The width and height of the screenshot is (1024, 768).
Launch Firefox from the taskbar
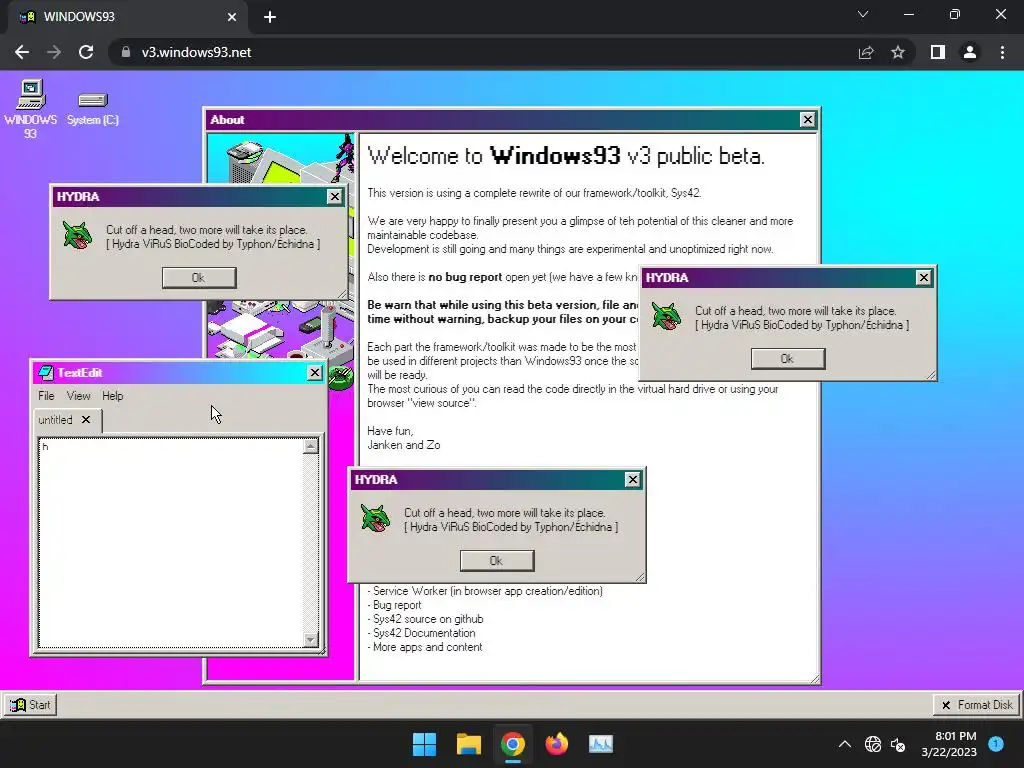coord(557,744)
